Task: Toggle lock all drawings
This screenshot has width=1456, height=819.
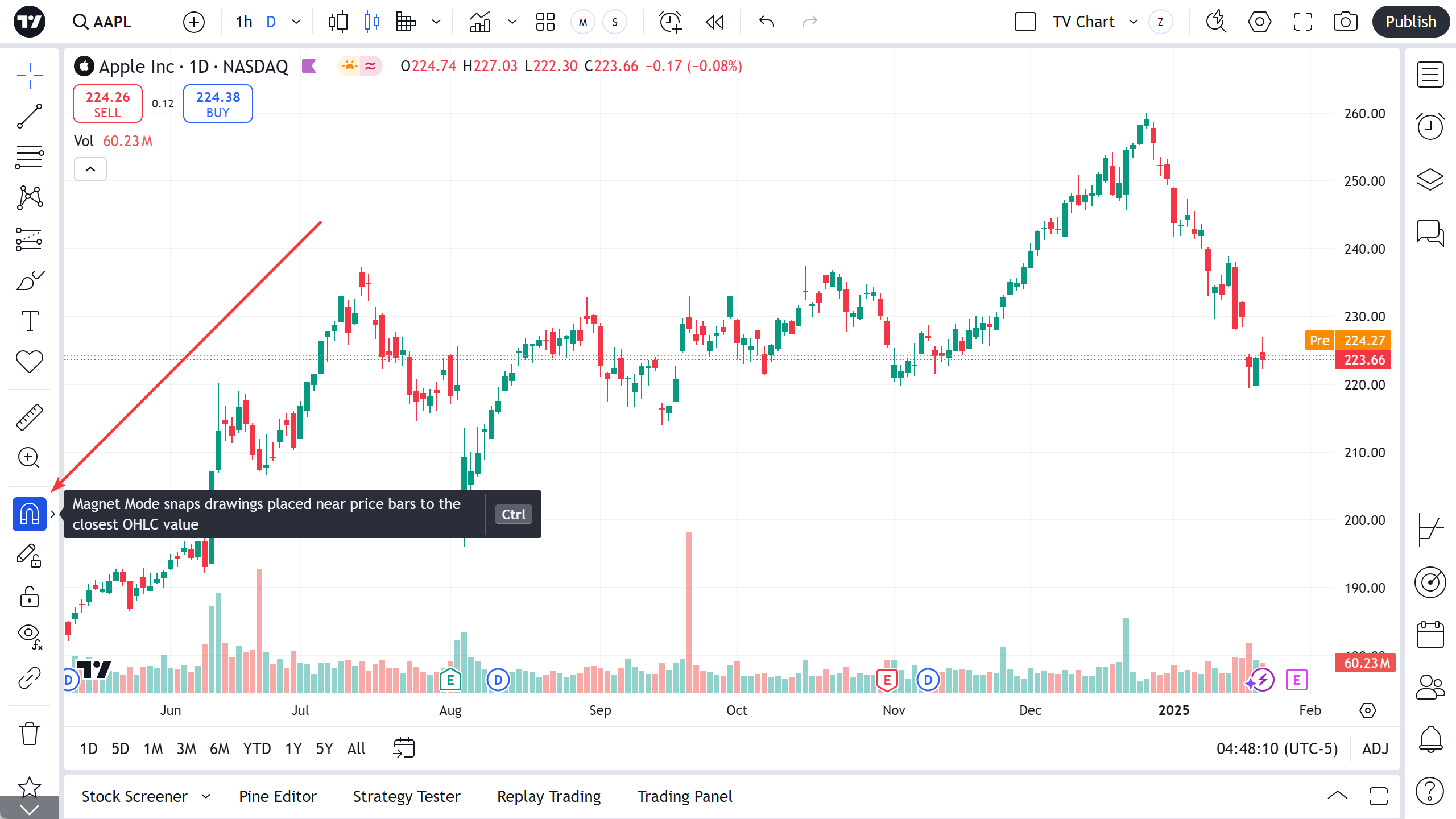Action: 29,597
